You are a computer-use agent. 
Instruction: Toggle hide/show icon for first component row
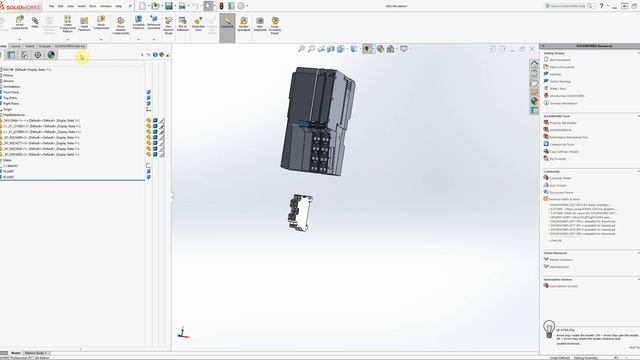coord(149,121)
